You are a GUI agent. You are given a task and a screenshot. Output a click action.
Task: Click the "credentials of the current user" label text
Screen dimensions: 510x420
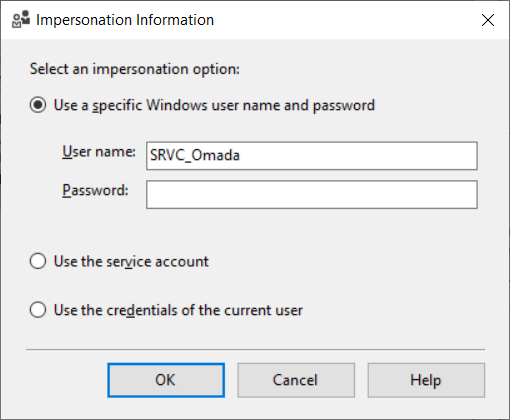pos(205,310)
